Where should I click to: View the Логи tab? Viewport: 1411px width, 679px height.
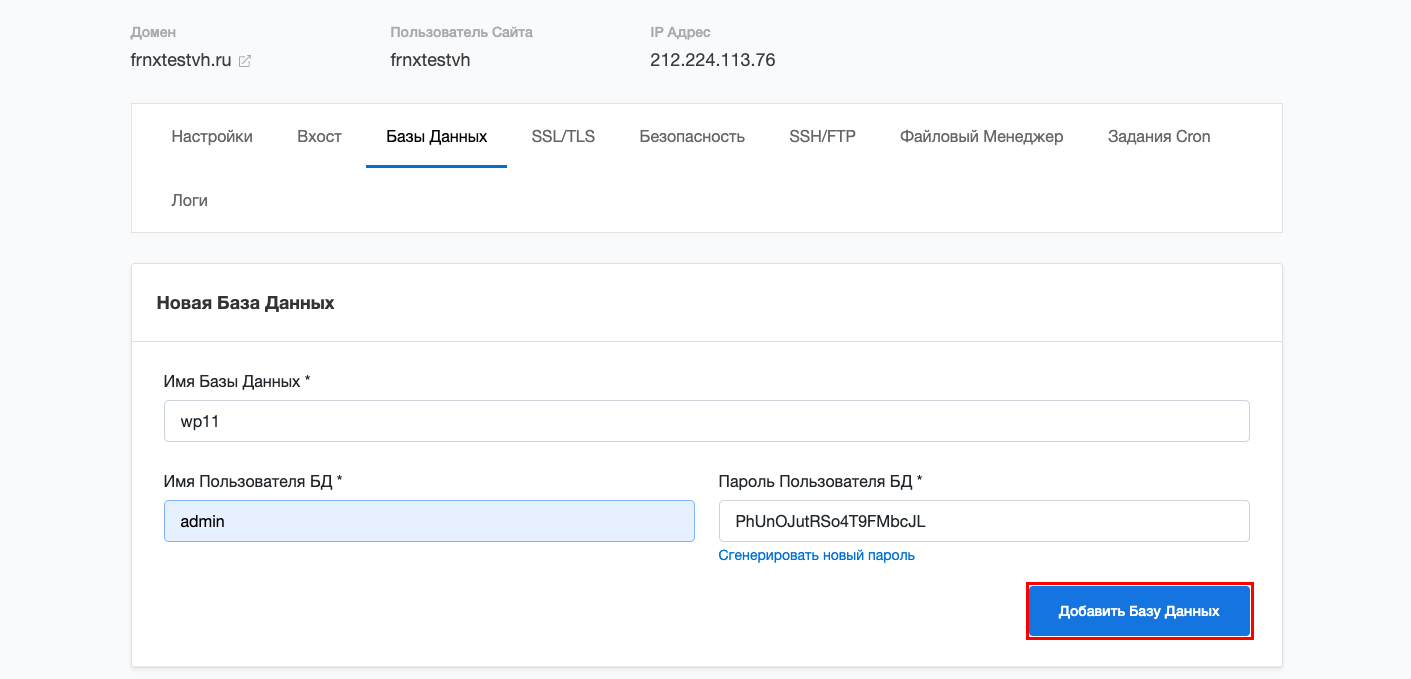[190, 200]
